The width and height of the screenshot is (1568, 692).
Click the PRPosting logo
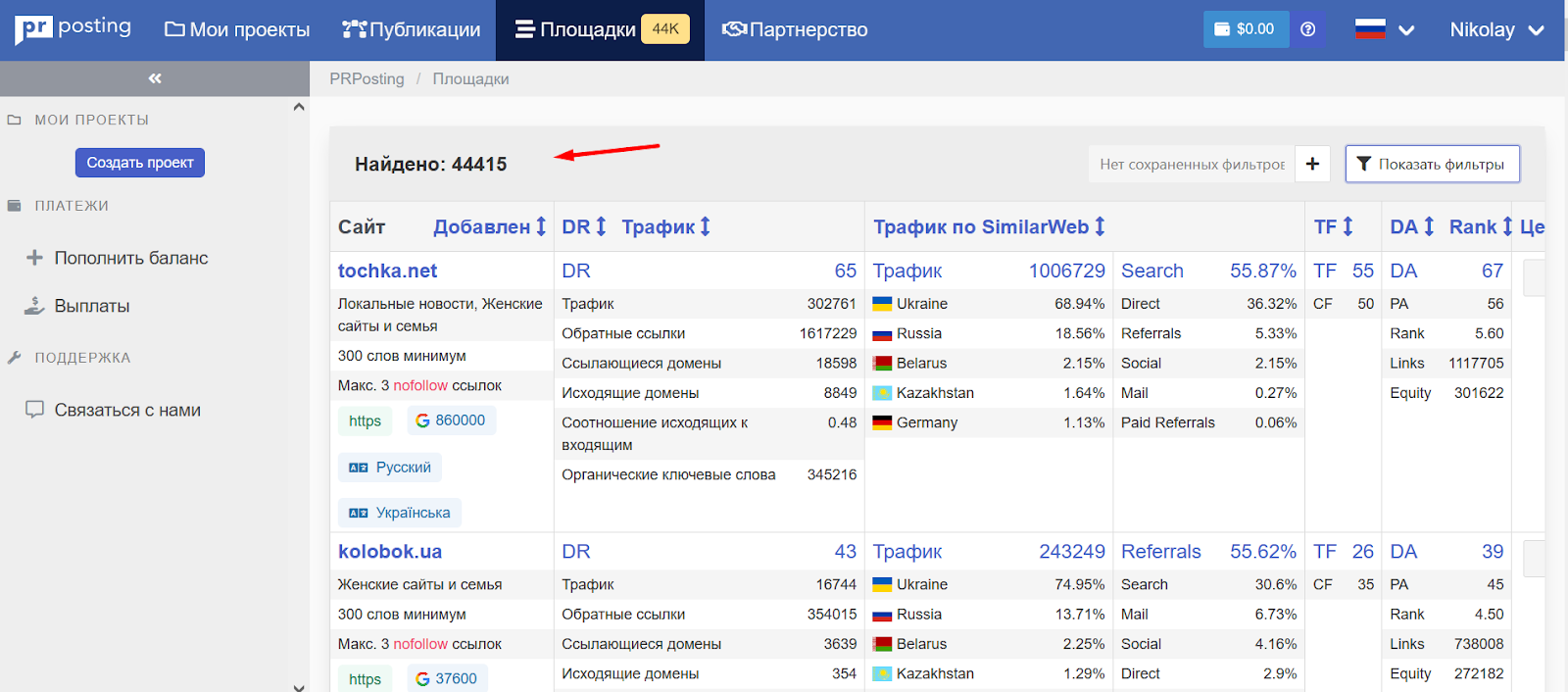[x=73, y=28]
